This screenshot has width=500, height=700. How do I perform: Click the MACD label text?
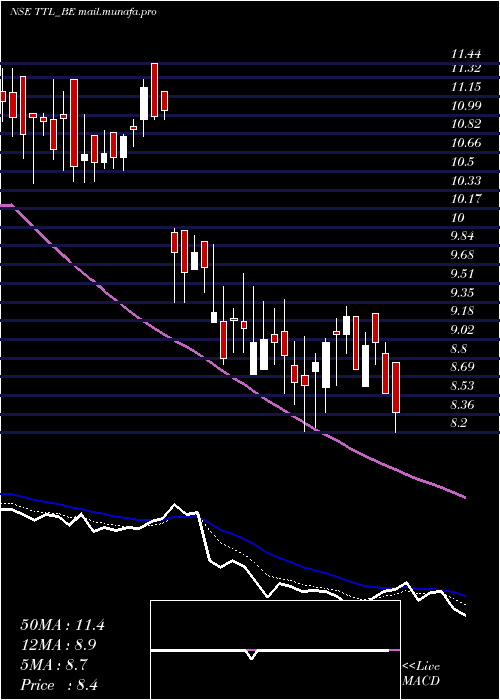pyautogui.click(x=421, y=682)
